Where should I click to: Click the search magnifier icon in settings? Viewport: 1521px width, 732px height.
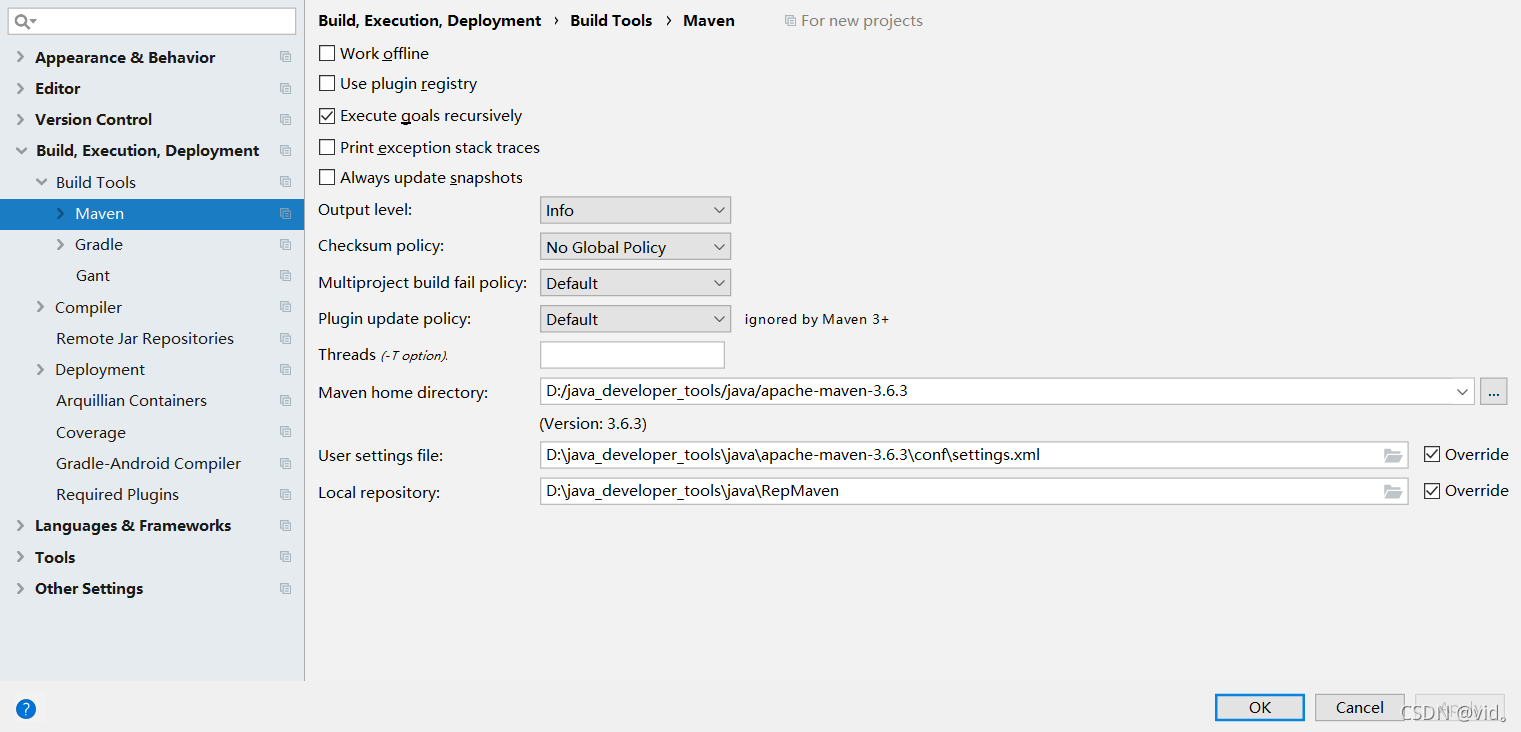click(x=25, y=21)
